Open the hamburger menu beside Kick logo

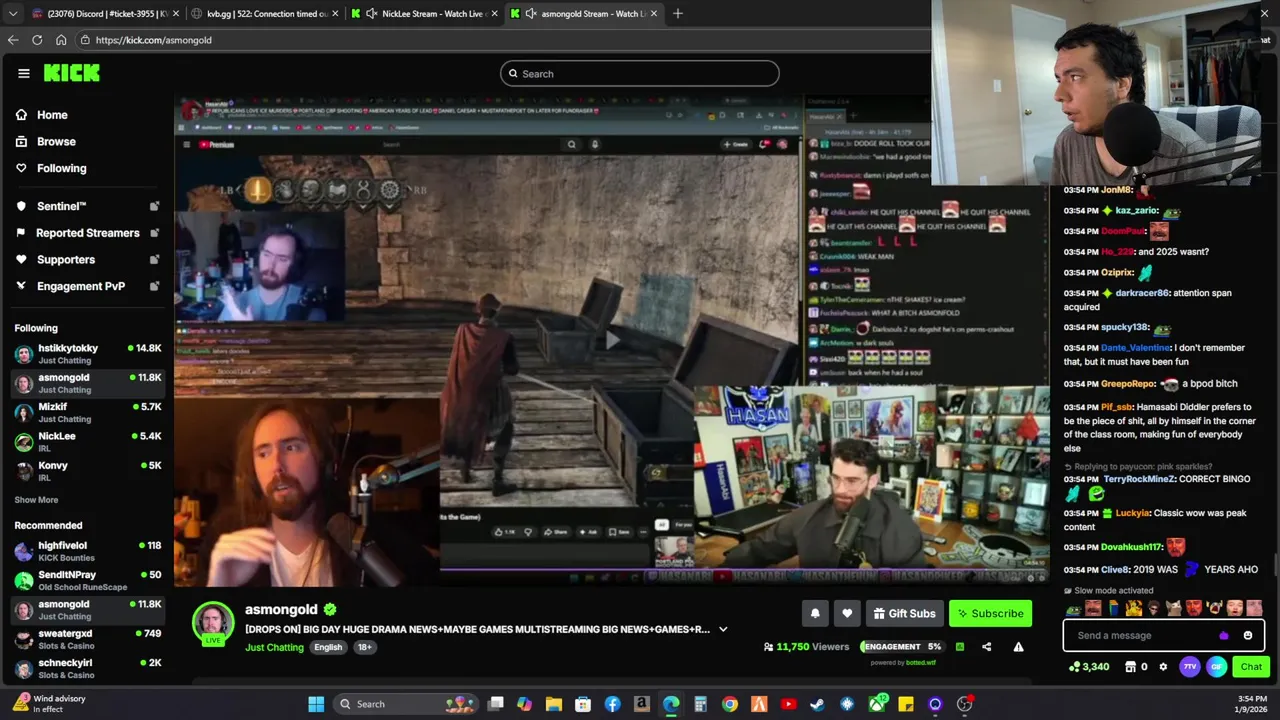click(x=23, y=73)
